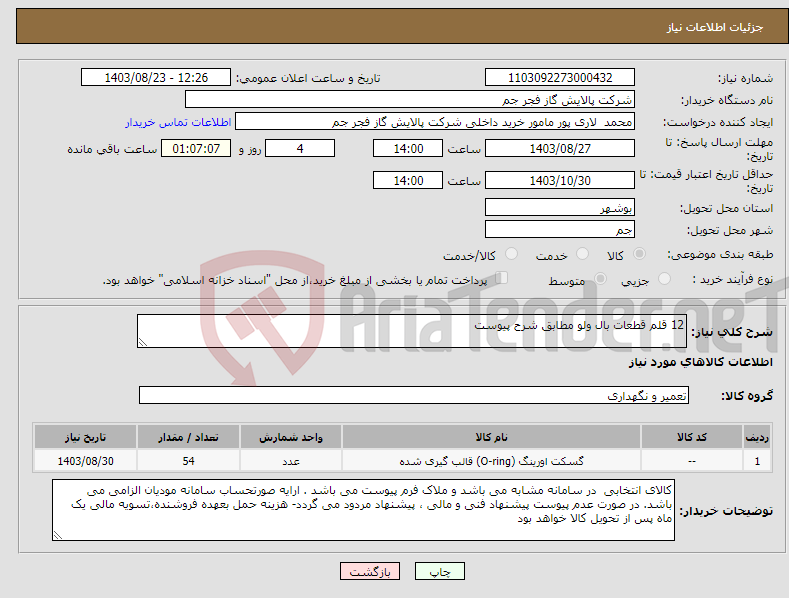Image resolution: width=789 pixels, height=598 pixels.
Task: Click the announcement date field 1403/08/23 - 12:26
Action: (x=155, y=78)
